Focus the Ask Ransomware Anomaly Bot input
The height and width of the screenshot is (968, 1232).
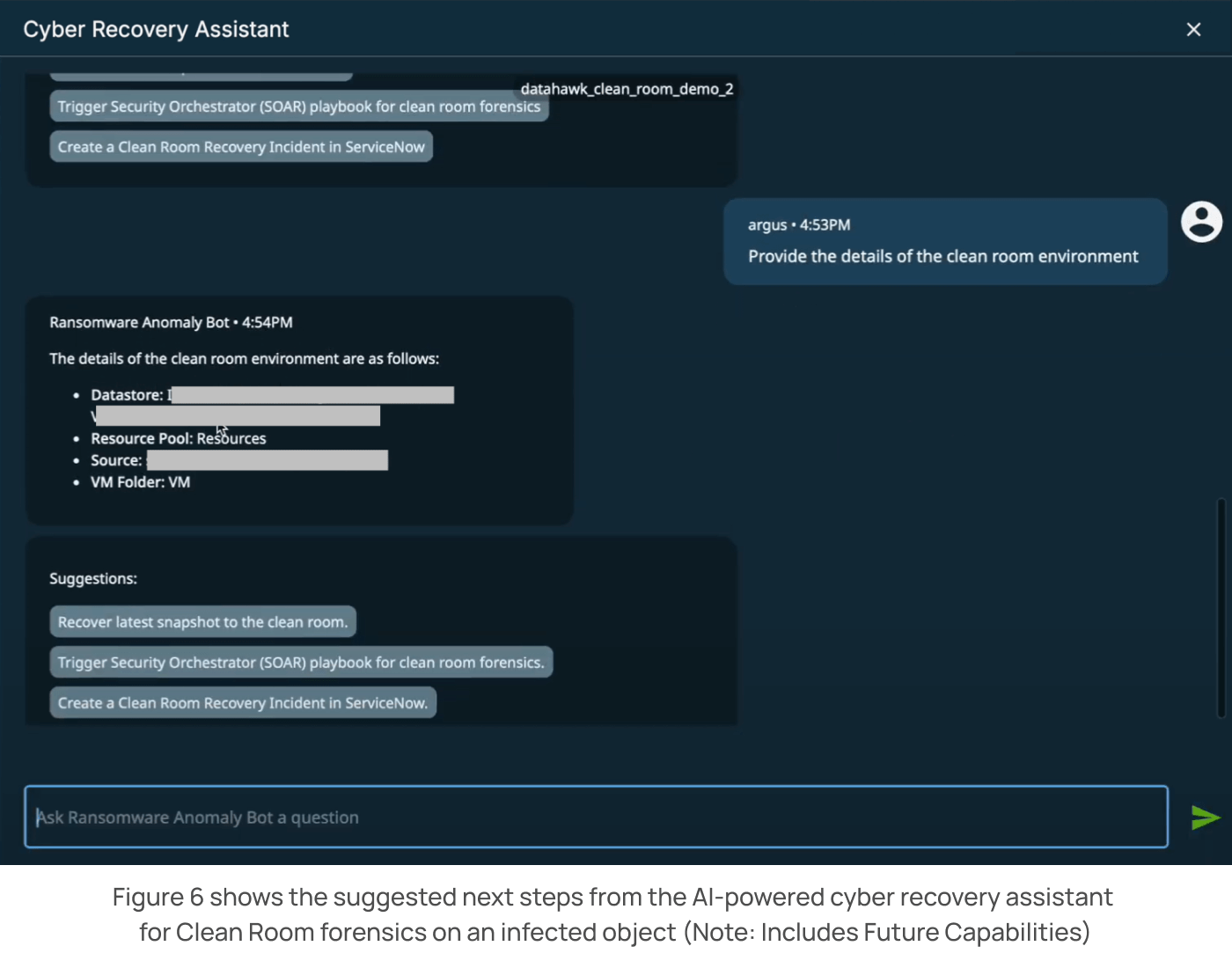click(x=596, y=818)
